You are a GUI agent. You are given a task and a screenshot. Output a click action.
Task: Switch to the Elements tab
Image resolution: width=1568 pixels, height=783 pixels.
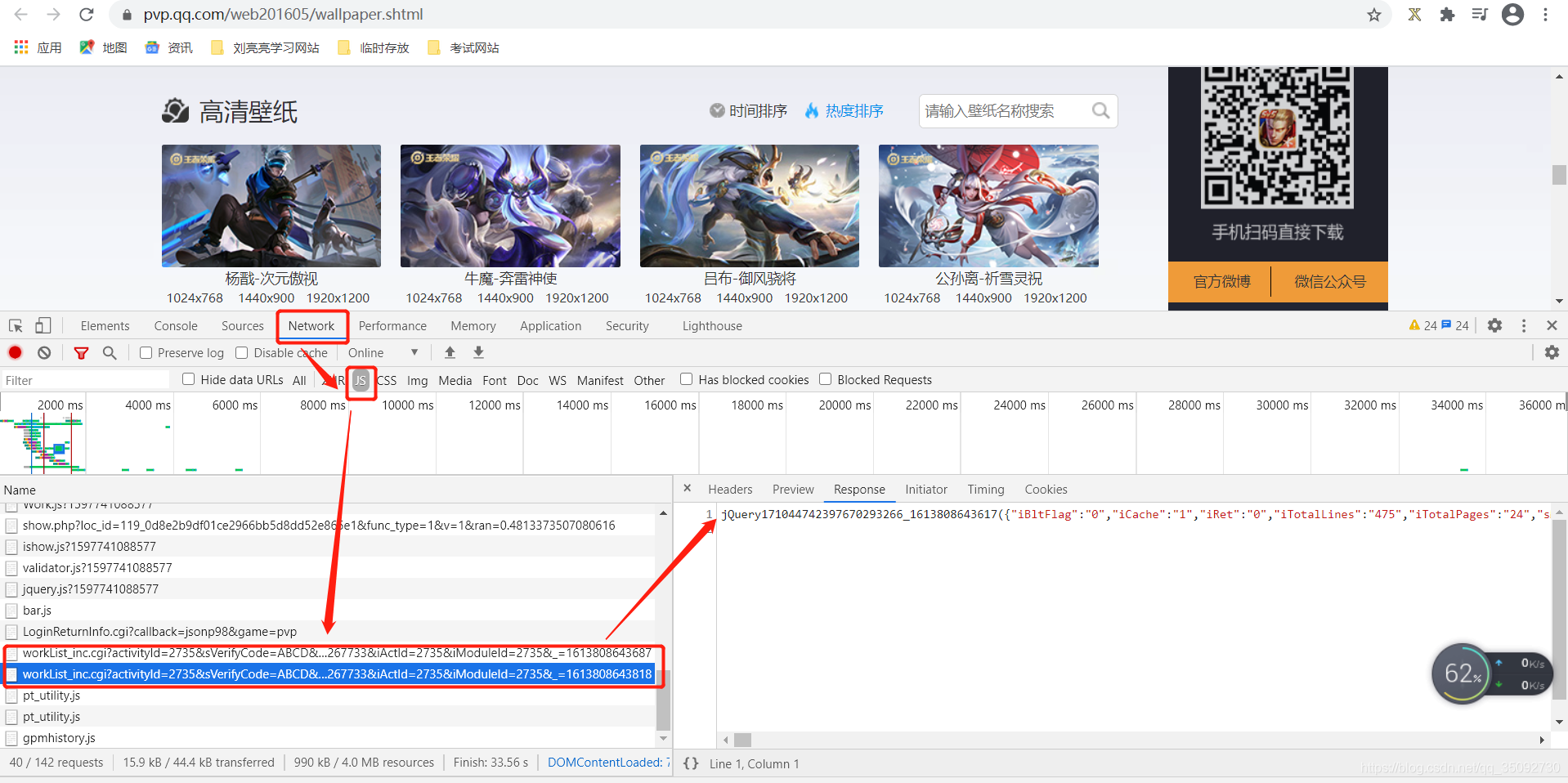[x=105, y=325]
